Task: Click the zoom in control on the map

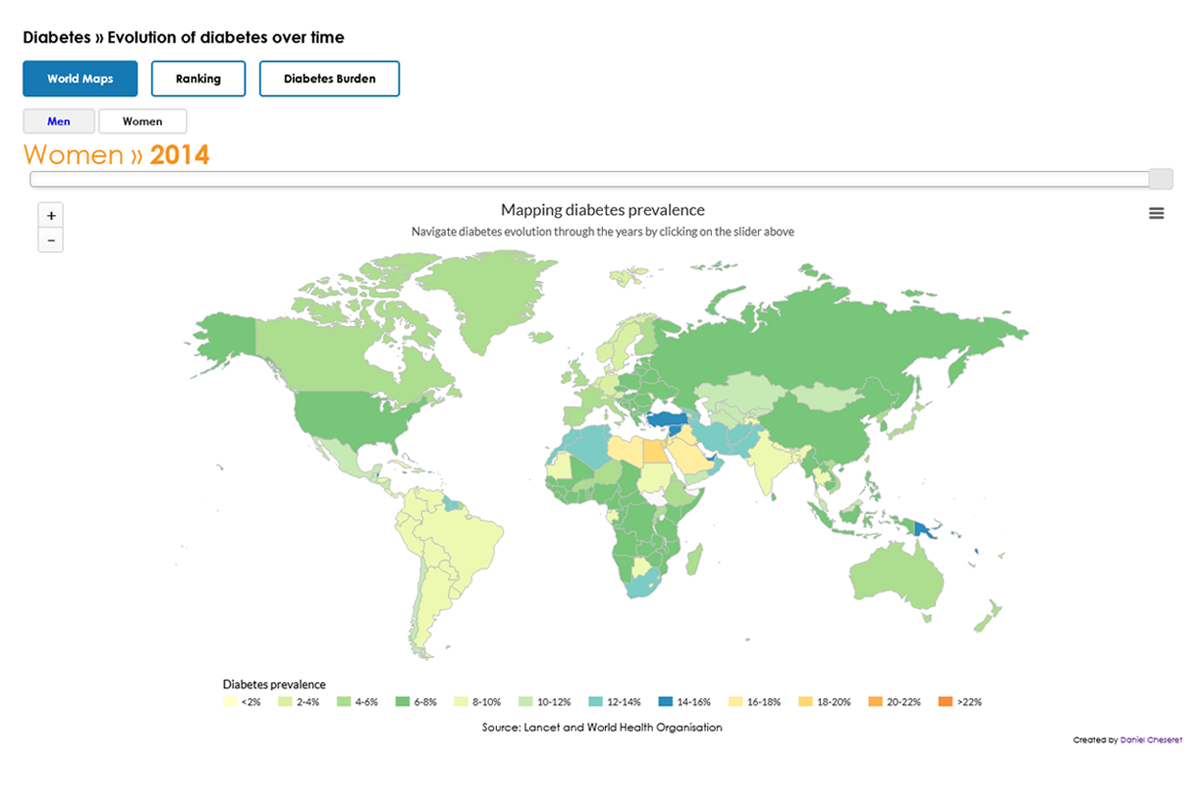Action: click(50, 214)
